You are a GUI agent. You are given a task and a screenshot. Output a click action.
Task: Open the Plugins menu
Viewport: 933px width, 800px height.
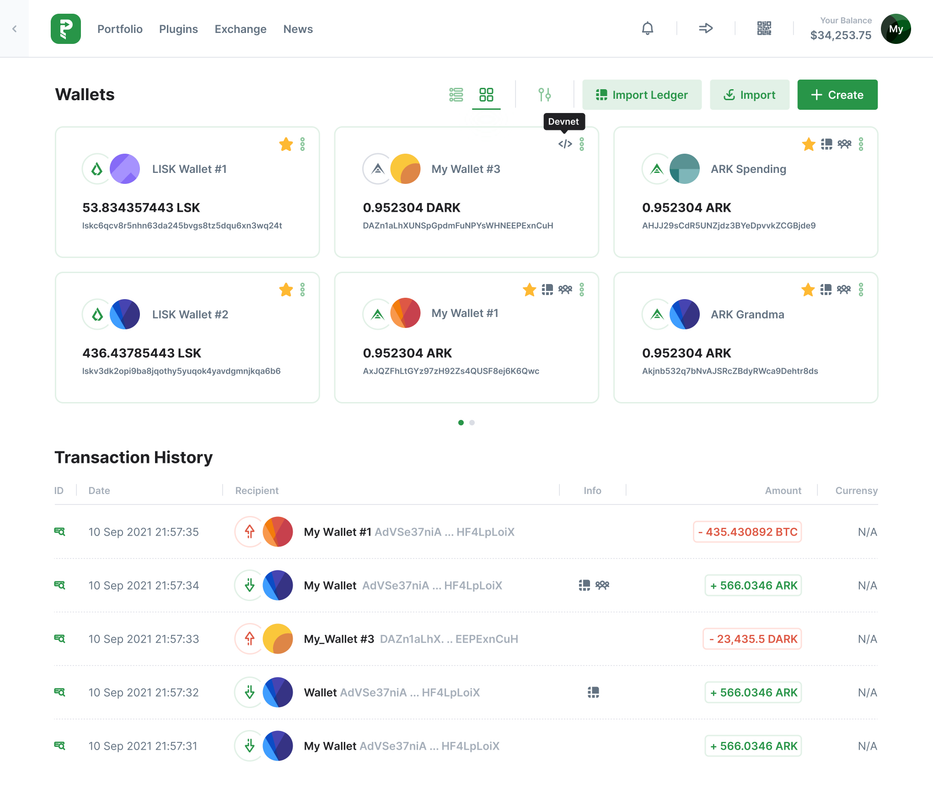point(179,29)
